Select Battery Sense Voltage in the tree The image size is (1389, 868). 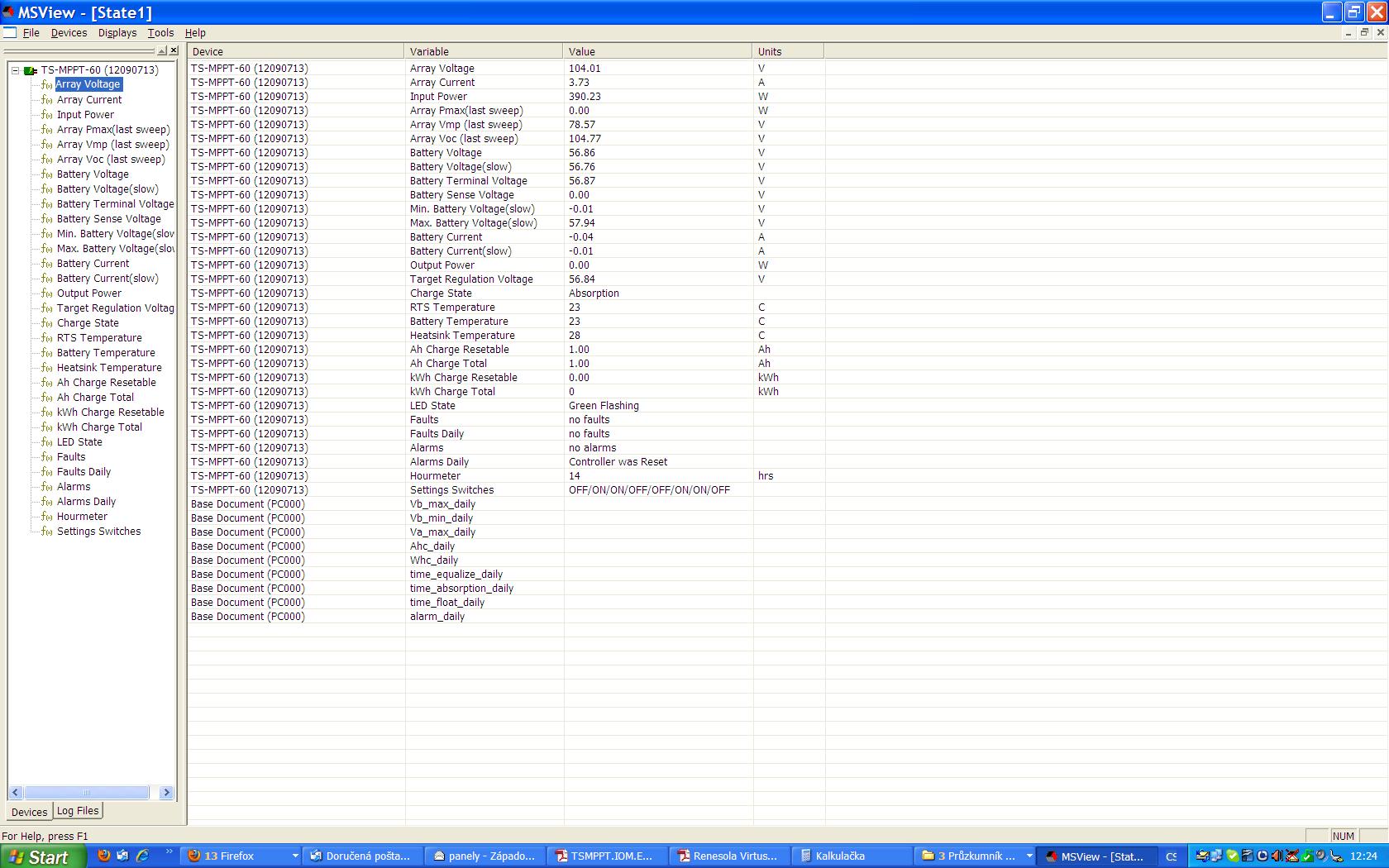pos(109,219)
